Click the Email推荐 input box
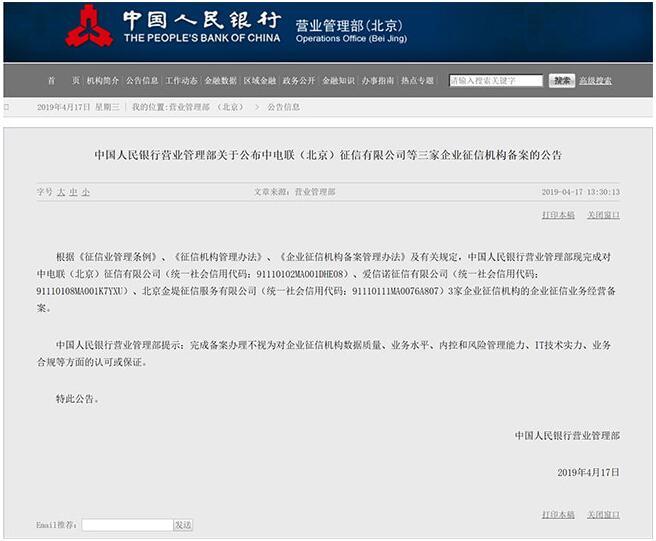The image size is (656, 541). [x=127, y=525]
